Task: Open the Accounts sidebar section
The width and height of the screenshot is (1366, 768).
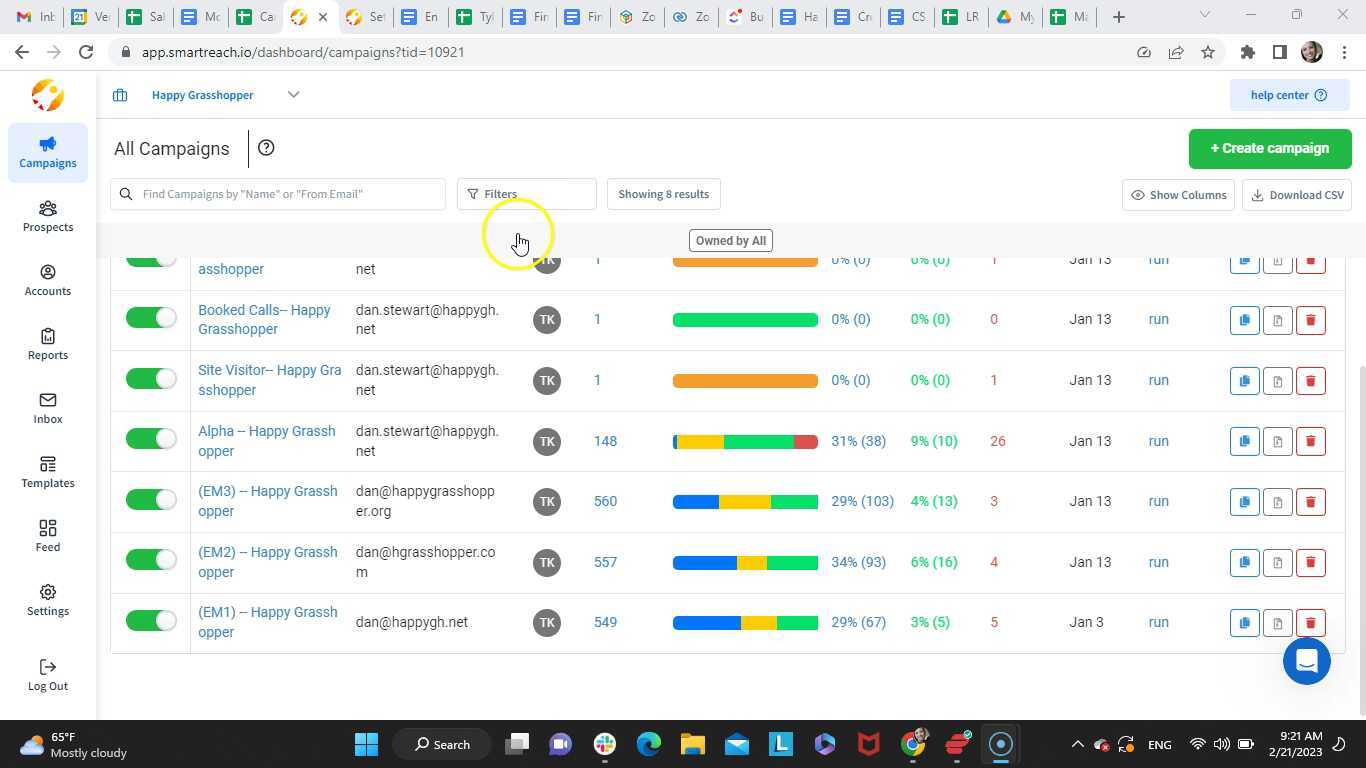Action: [x=48, y=280]
